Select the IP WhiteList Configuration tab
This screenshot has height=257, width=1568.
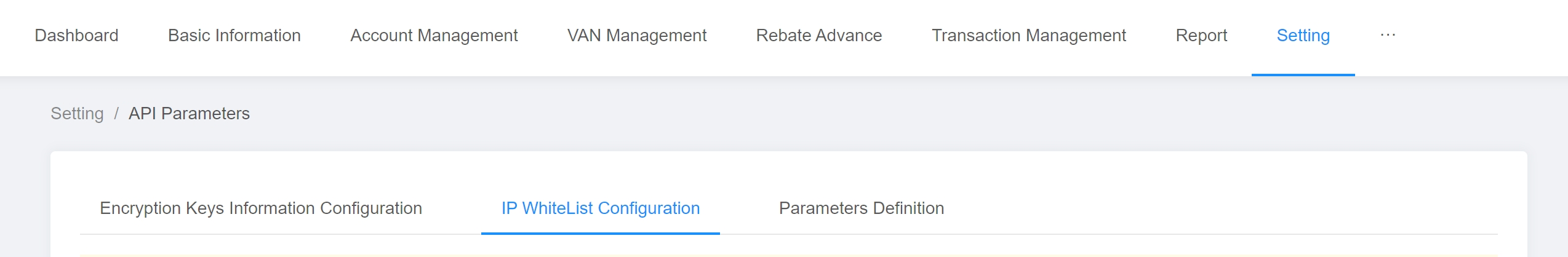tap(600, 208)
